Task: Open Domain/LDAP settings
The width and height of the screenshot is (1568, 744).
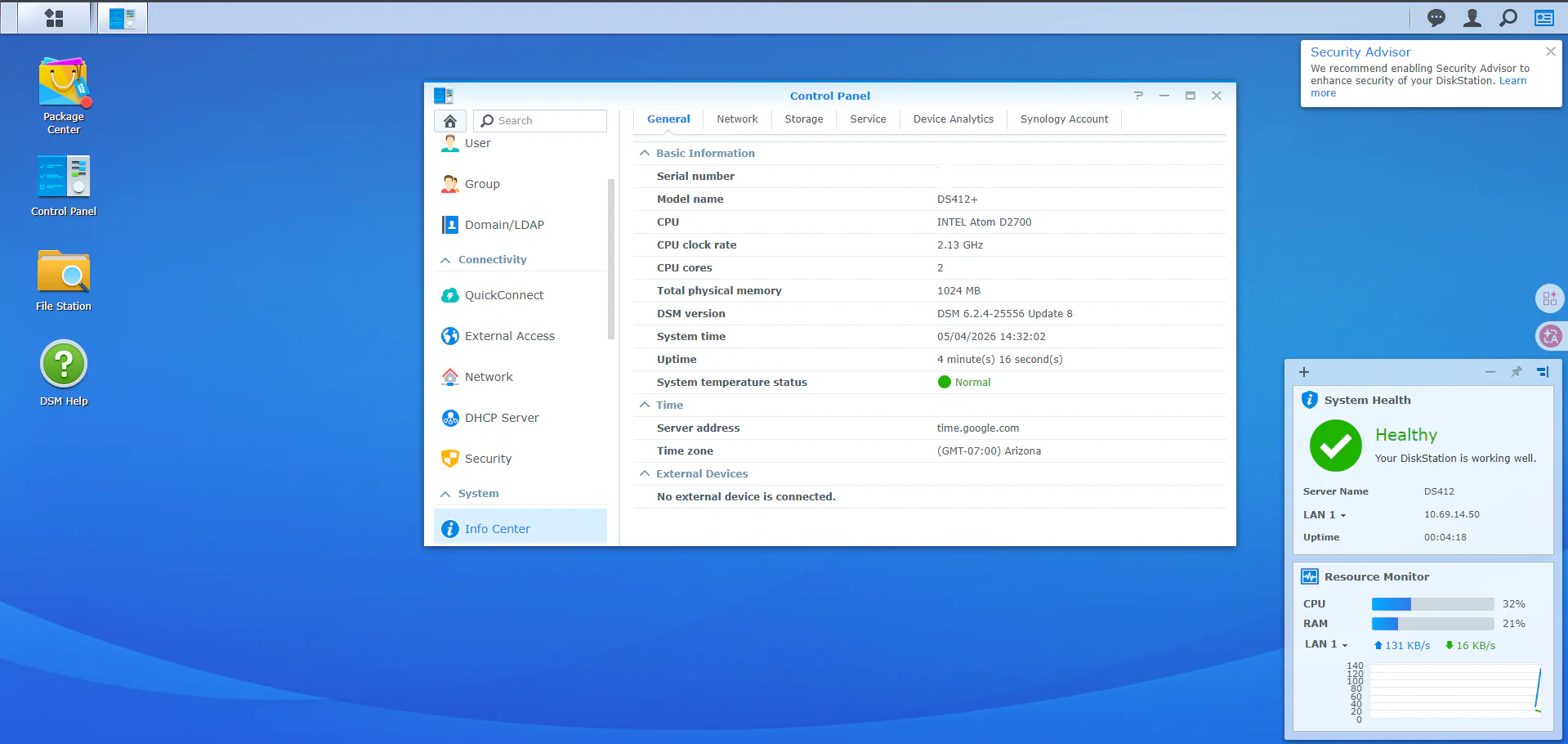Action: 520,225
